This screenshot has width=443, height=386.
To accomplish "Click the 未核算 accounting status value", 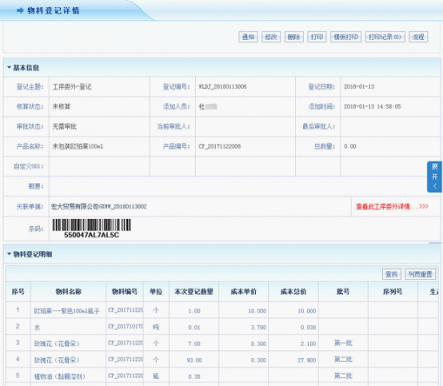I will tap(61, 107).
